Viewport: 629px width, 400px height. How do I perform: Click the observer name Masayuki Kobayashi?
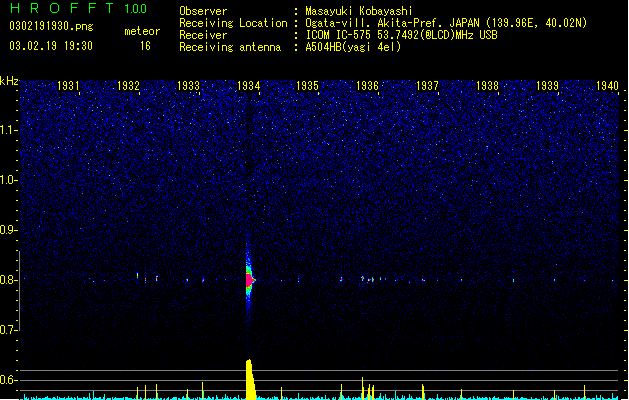point(359,11)
